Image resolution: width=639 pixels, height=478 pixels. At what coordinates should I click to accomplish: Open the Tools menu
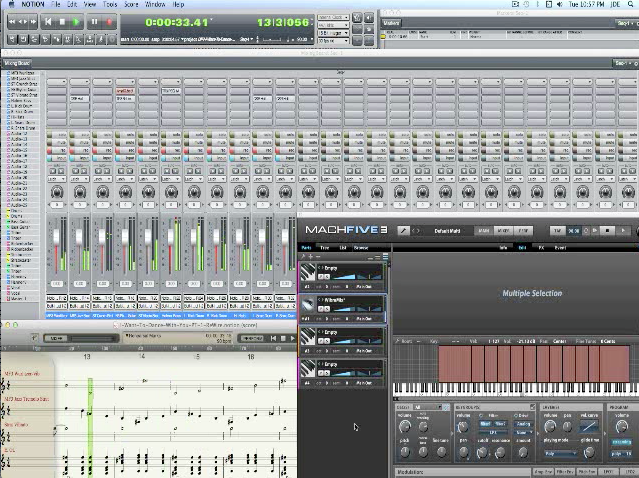110,4
